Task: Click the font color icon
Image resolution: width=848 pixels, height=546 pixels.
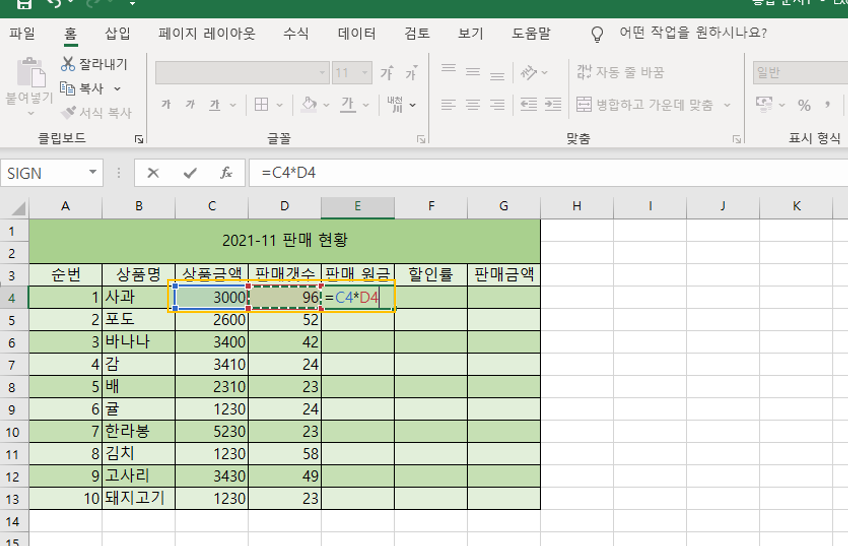Action: [x=348, y=104]
